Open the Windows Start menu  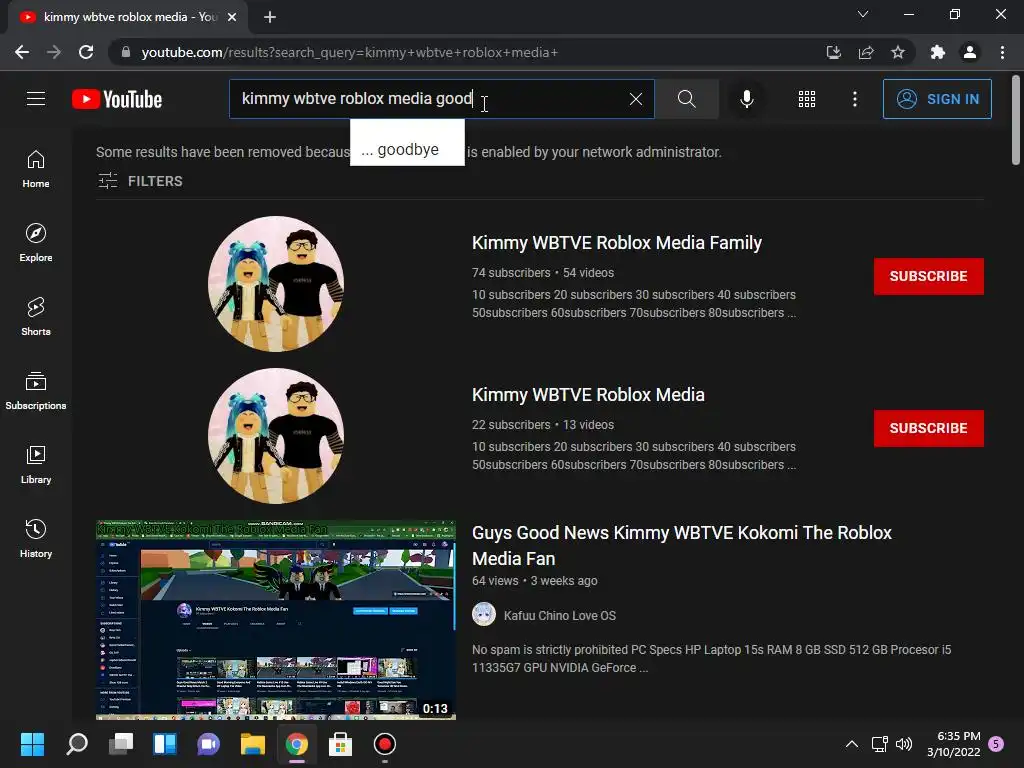(32, 744)
